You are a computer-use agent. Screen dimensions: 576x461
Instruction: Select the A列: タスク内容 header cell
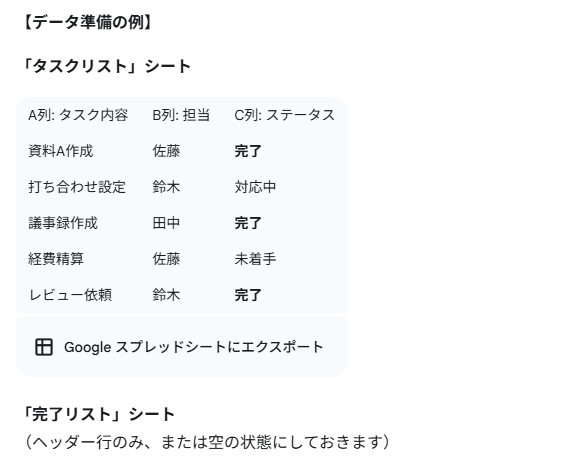click(78, 115)
